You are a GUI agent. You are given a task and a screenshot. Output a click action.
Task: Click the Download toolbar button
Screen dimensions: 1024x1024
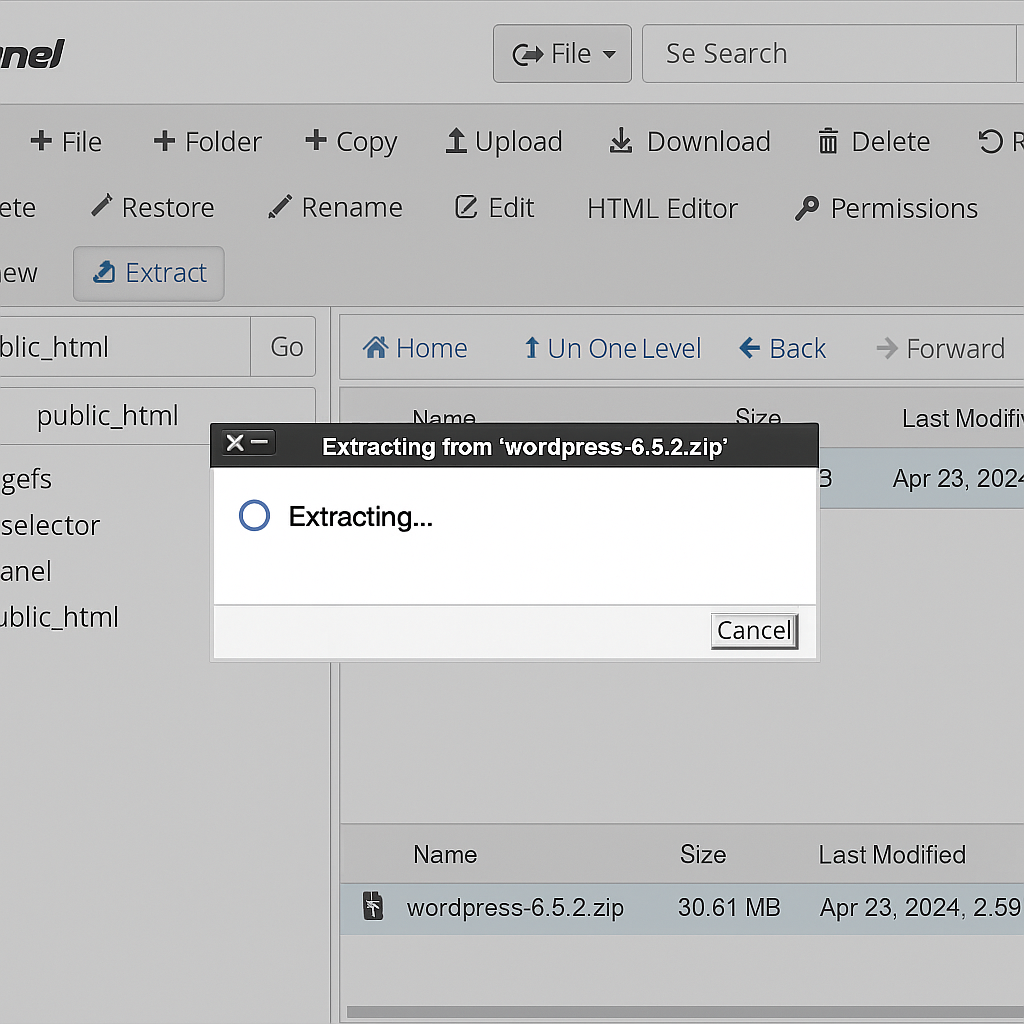(x=690, y=142)
